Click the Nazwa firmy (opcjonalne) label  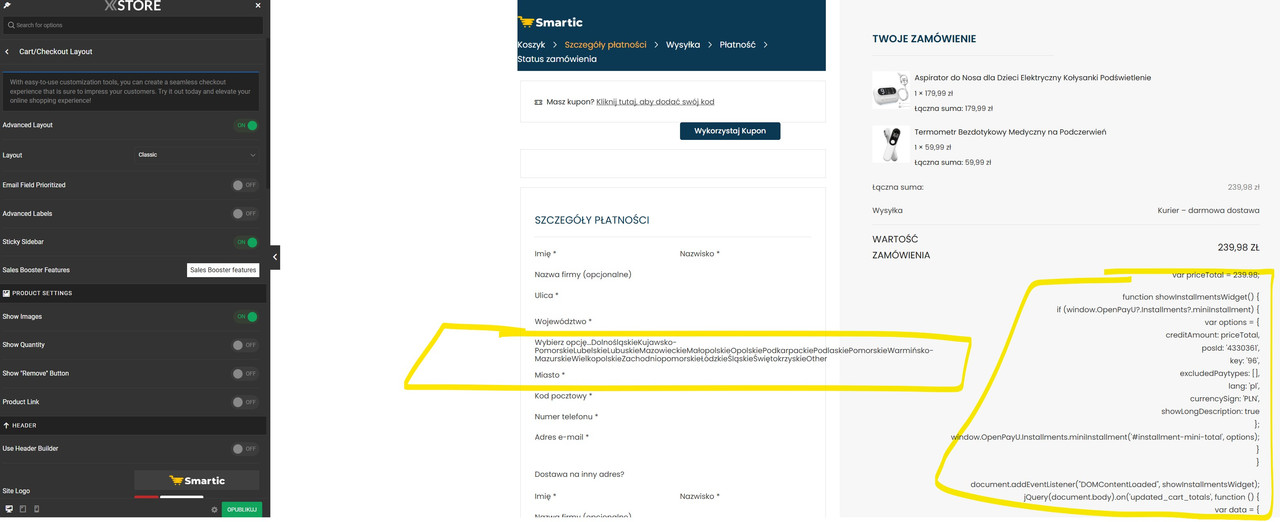click(583, 274)
